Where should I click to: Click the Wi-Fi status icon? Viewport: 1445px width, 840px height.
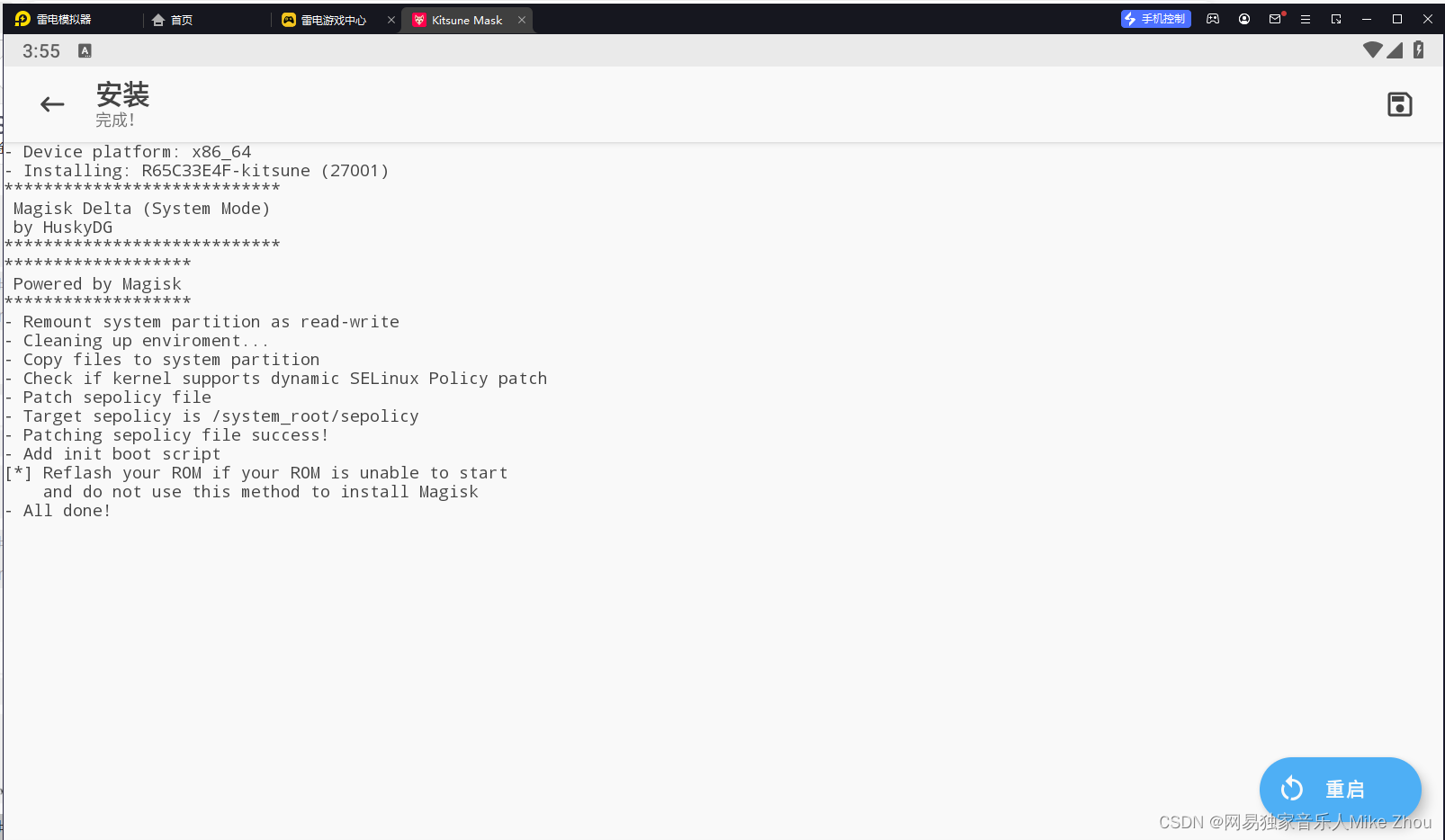point(1372,50)
